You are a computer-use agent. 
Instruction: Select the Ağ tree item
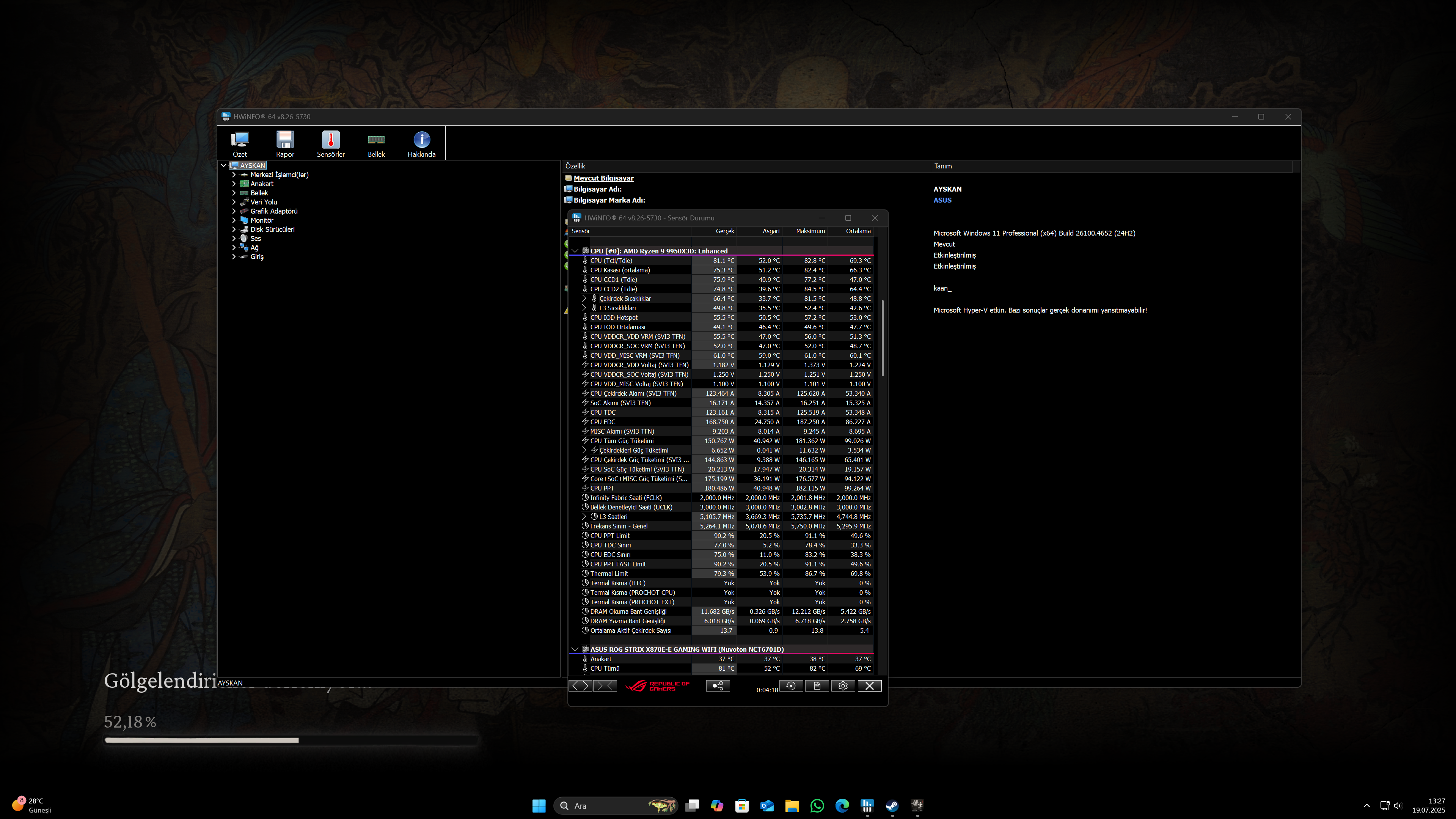click(254, 248)
